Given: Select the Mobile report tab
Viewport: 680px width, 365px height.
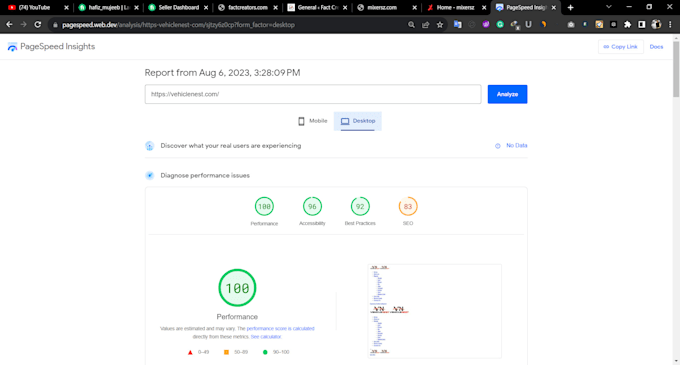Looking at the screenshot, I should click(312, 121).
